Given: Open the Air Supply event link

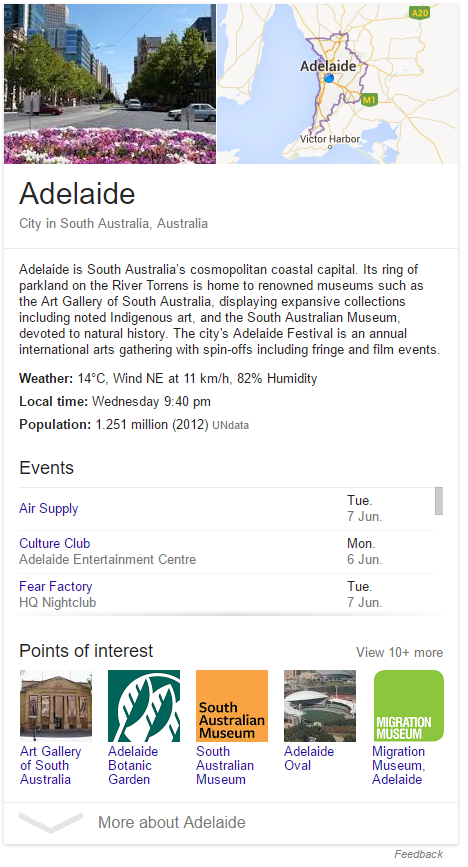Looking at the screenshot, I should pyautogui.click(x=49, y=509).
